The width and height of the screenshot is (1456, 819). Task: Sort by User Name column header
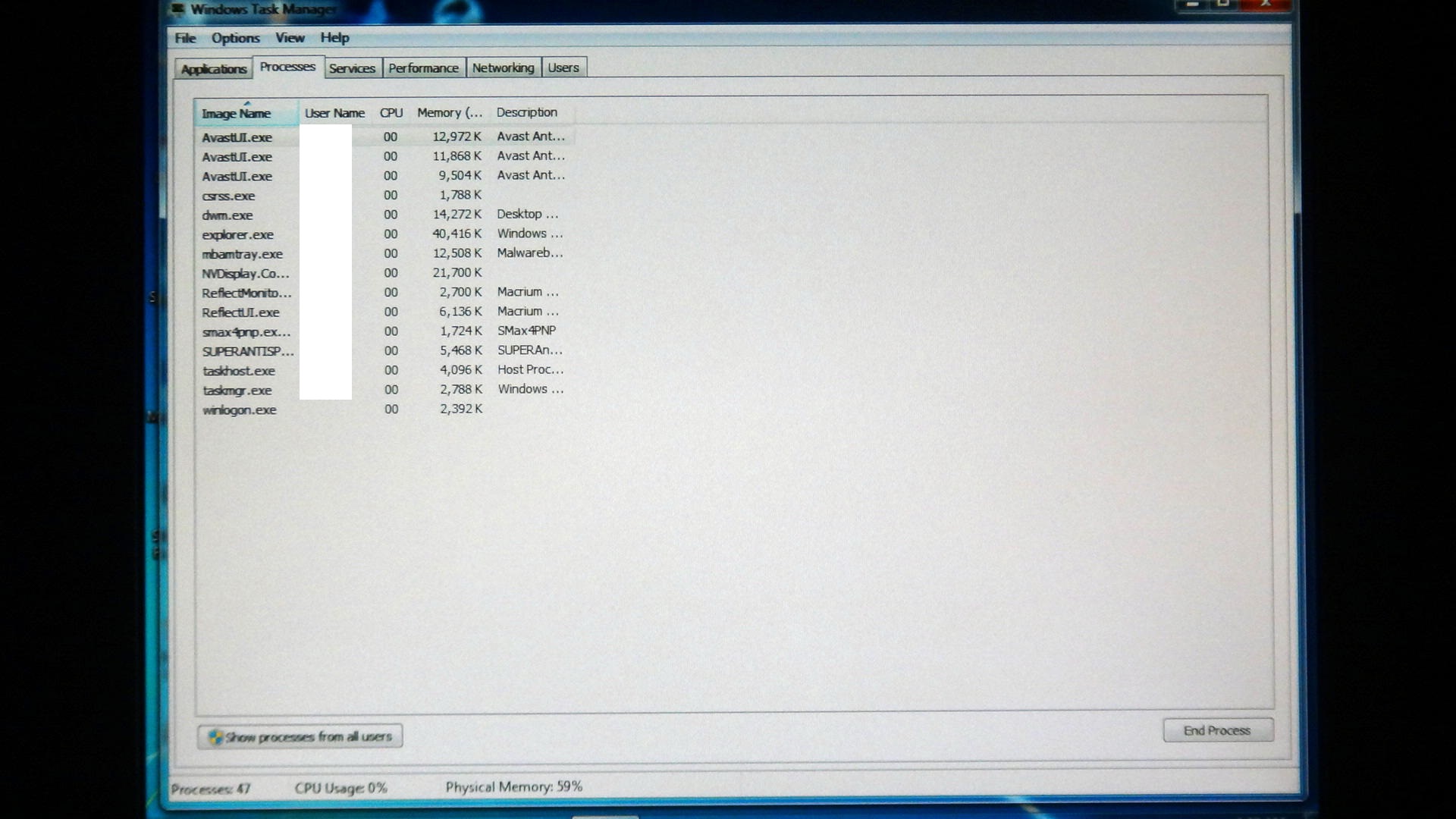(334, 113)
